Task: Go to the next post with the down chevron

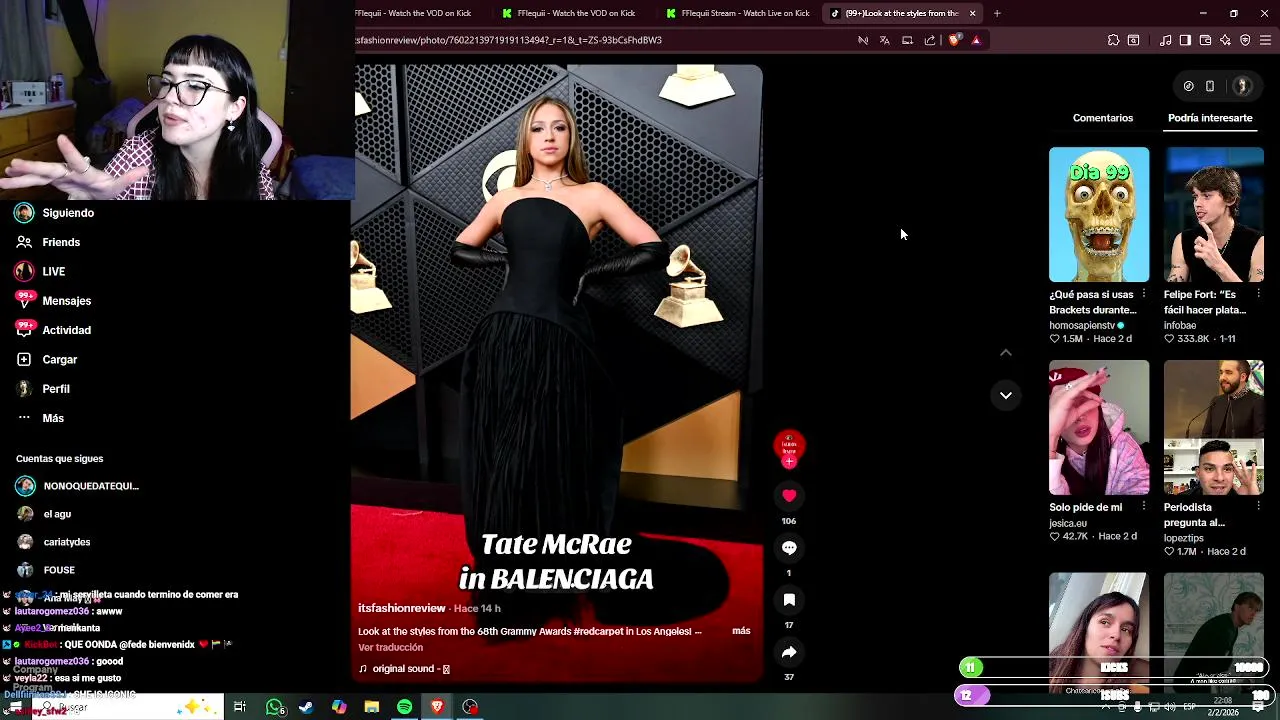Action: coord(1006,395)
